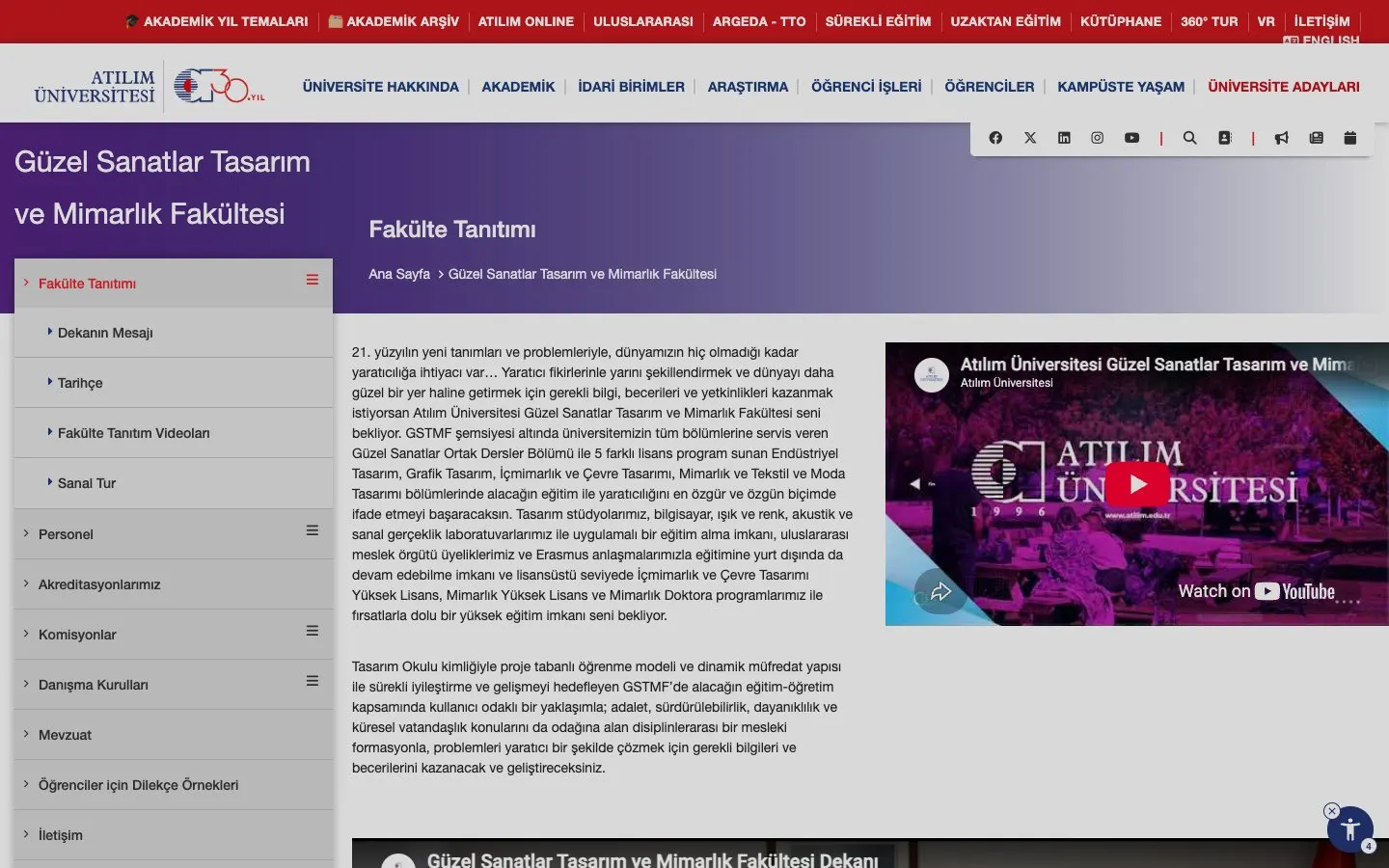
Task: Open the YouTube icon in social toolbar
Action: [x=1131, y=138]
